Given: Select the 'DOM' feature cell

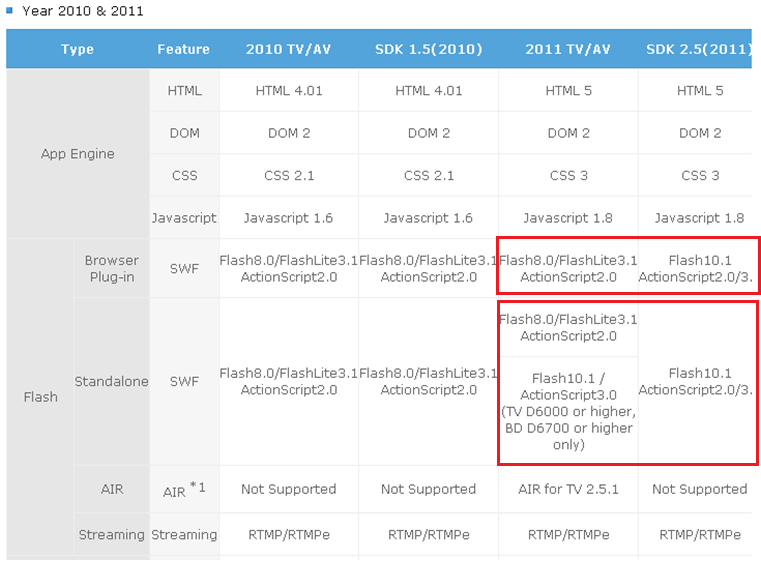Looking at the screenshot, I should tap(184, 133).
